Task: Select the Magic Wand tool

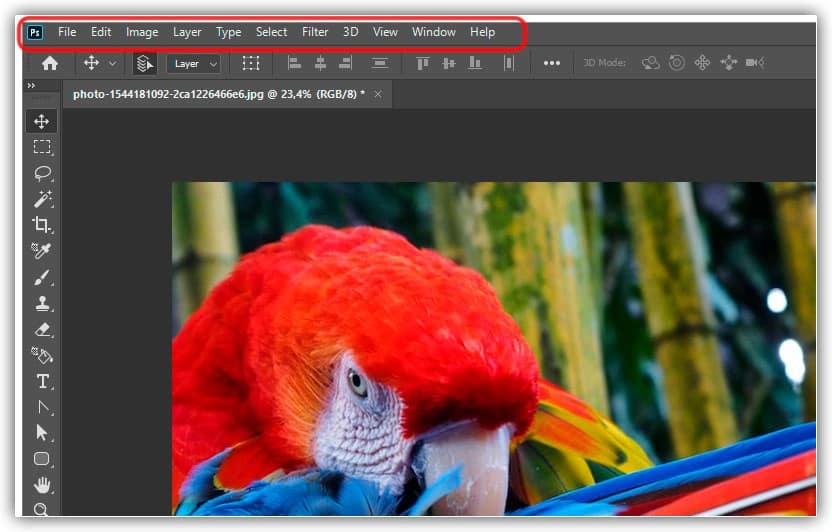Action: coord(42,199)
